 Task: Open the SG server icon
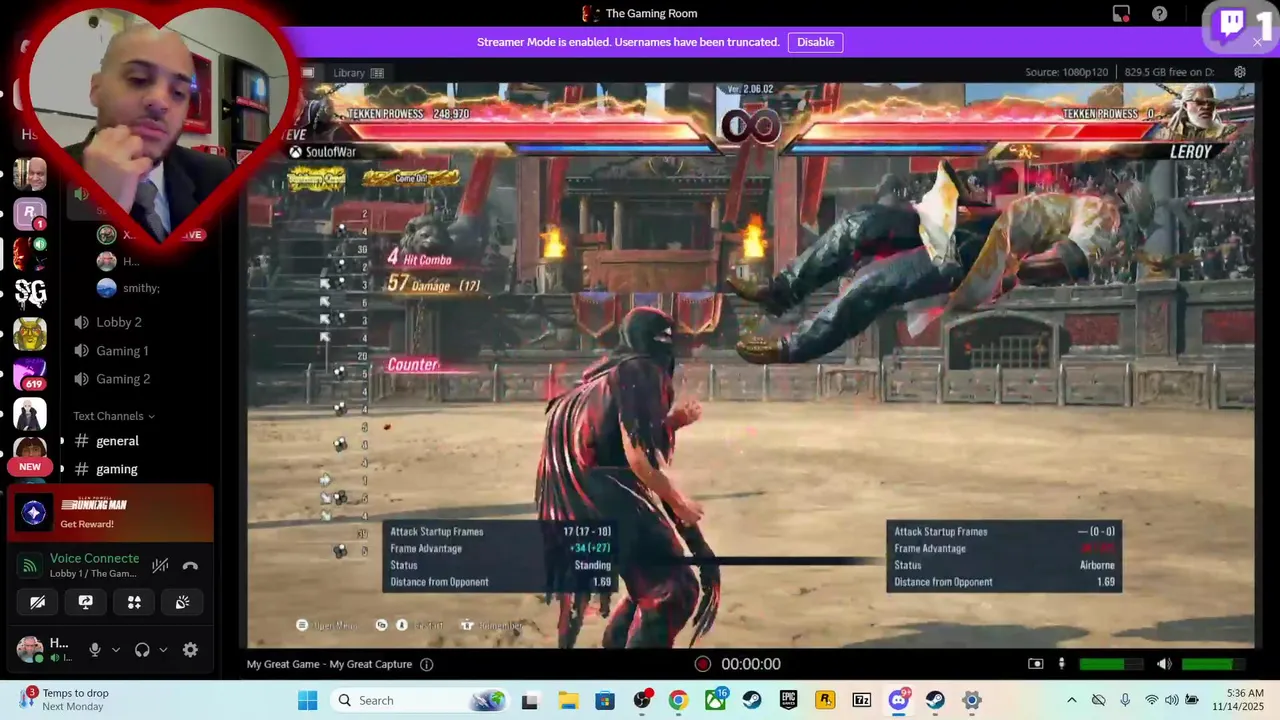point(30,293)
